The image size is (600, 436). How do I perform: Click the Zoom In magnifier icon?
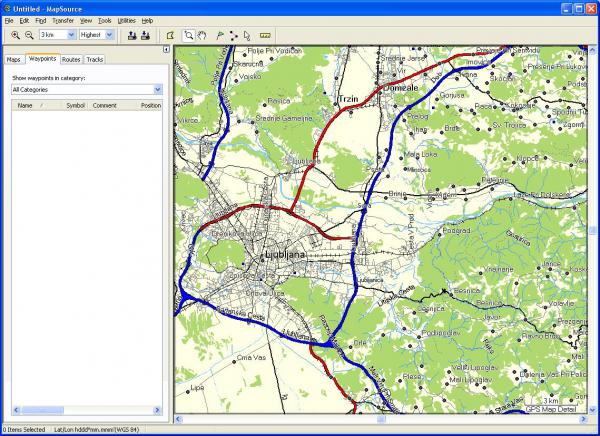(16, 35)
